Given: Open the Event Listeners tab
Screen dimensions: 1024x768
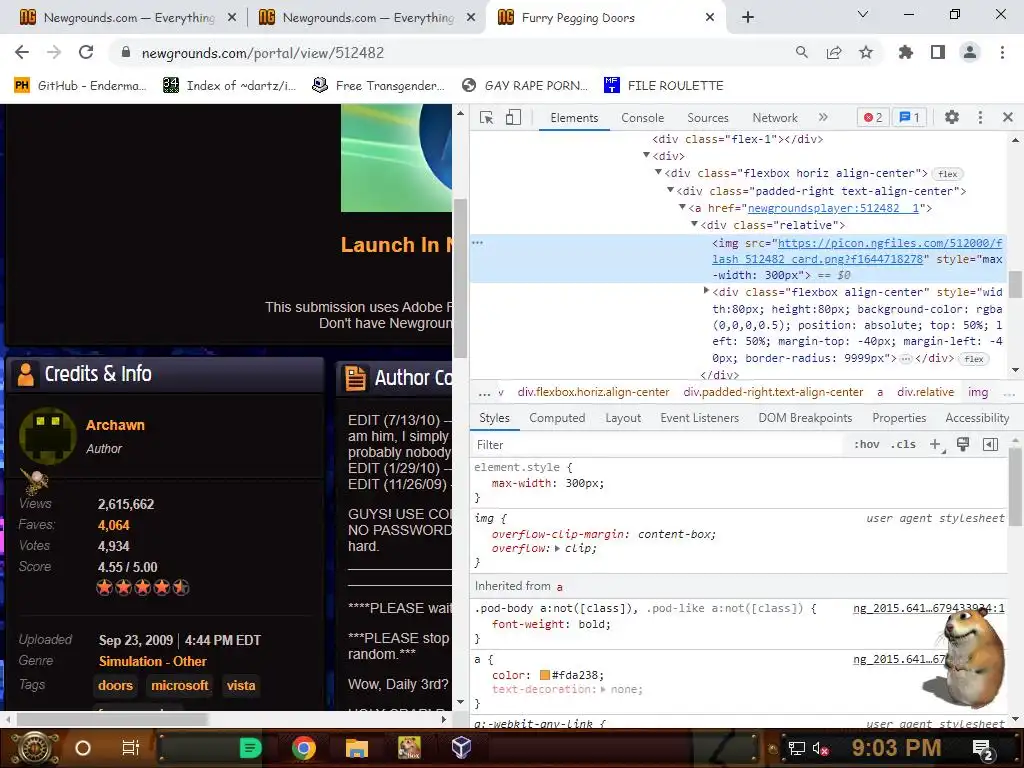Looking at the screenshot, I should (699, 418).
